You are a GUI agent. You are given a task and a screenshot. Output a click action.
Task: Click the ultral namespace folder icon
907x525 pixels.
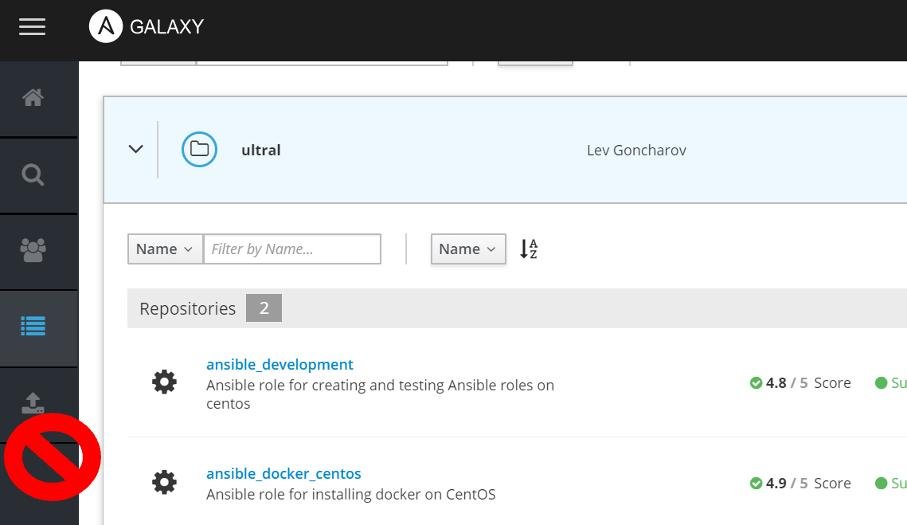coord(199,149)
